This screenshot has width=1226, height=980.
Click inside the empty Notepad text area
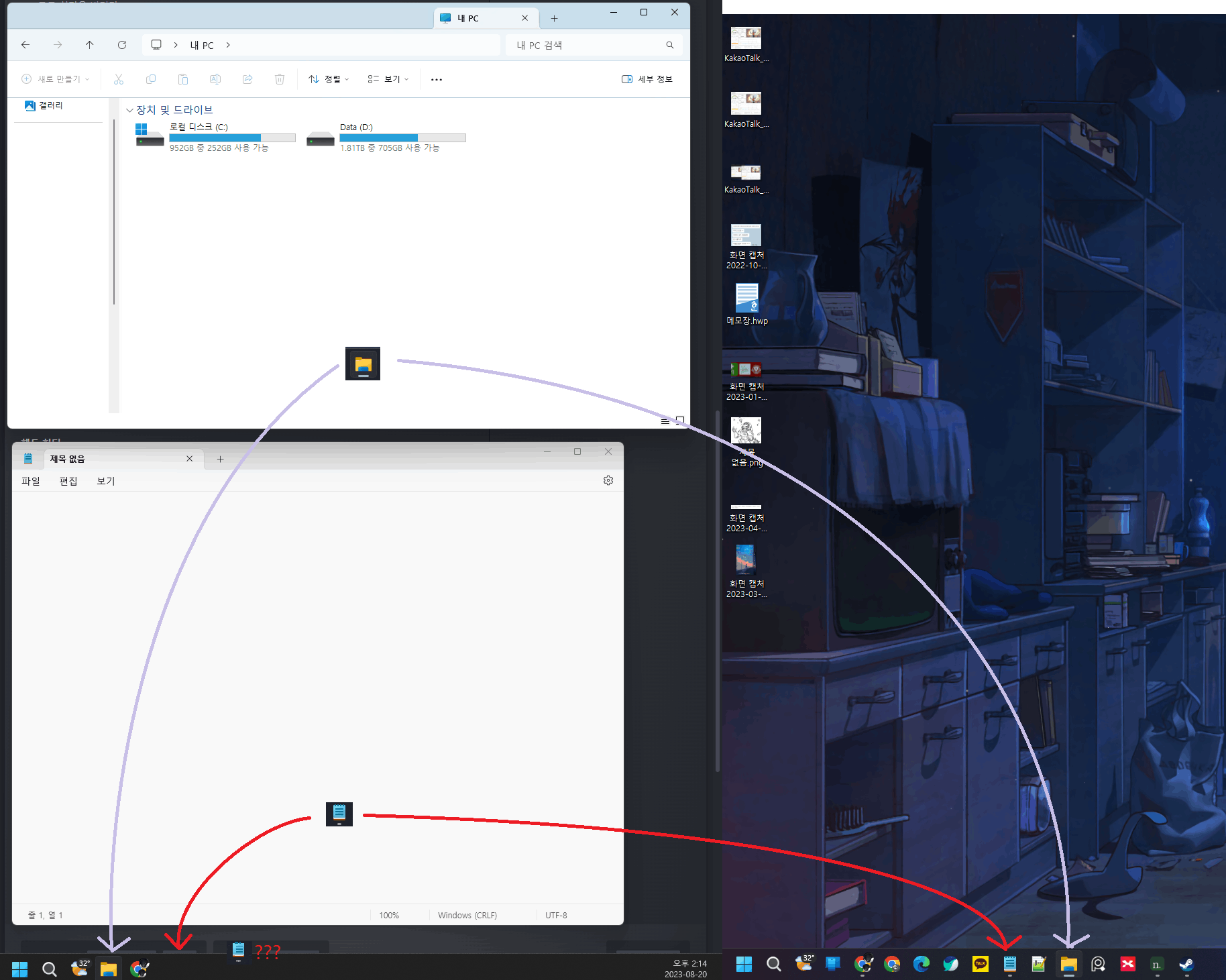[318, 698]
